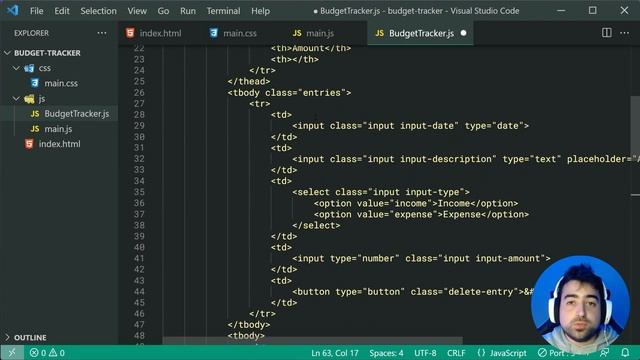This screenshot has width=640, height=360.
Task: Open the Edit menu
Action: point(62,11)
